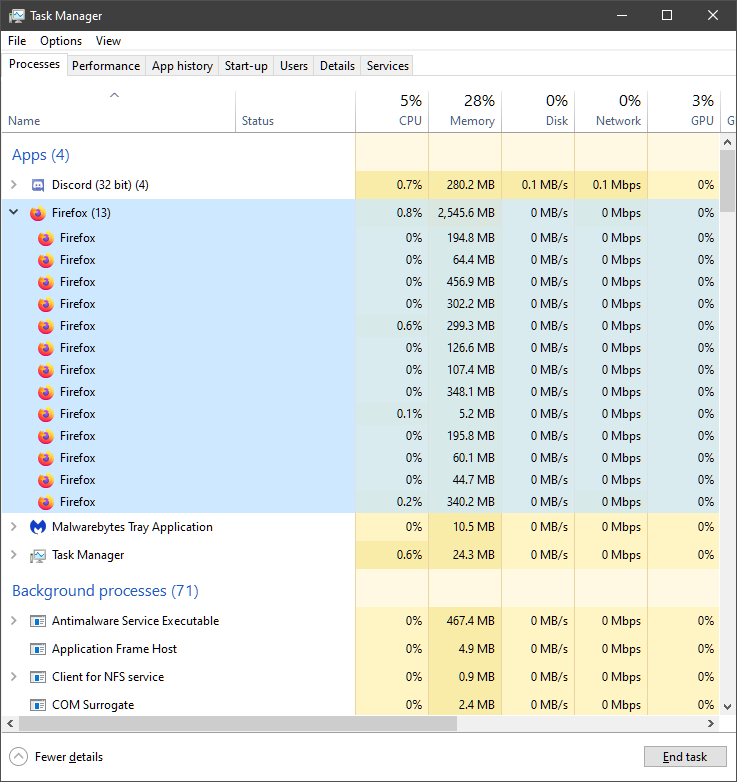Image resolution: width=737 pixels, height=782 pixels.
Task: Click the Task Manager title bar icon
Action: tap(16, 15)
